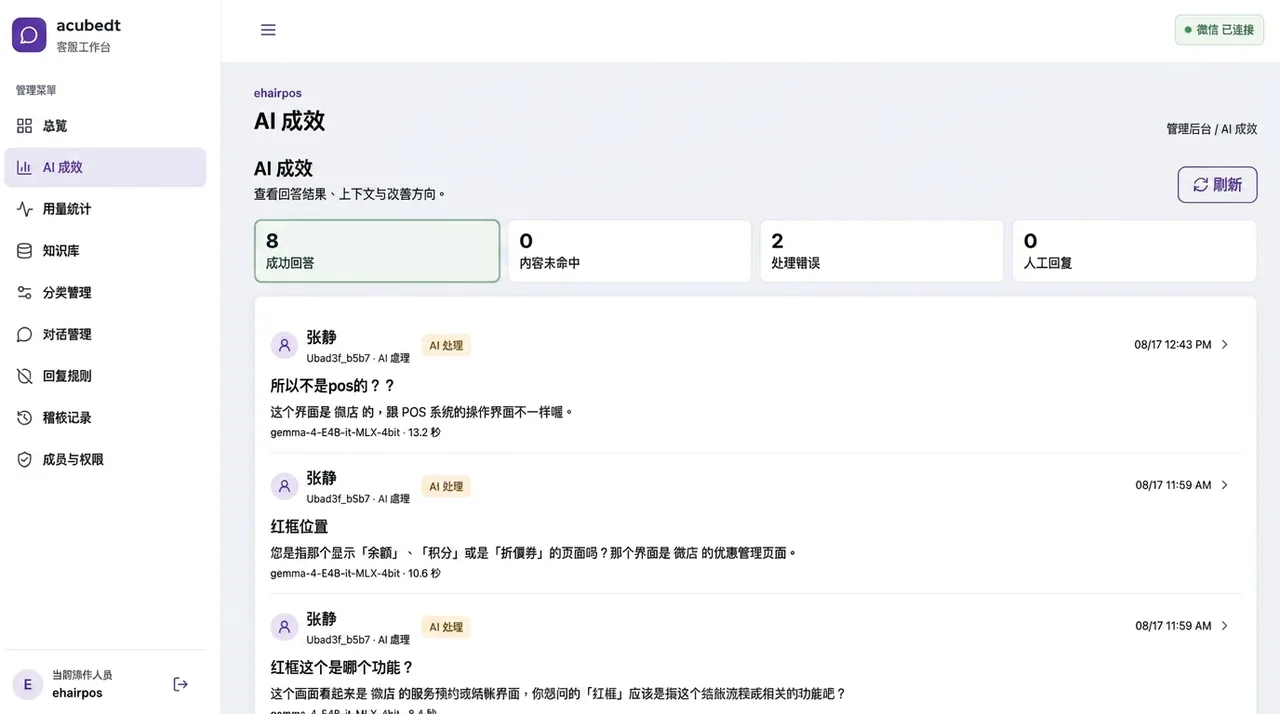
Task: Click the acubedt chat bubble logo
Action: 29,35
